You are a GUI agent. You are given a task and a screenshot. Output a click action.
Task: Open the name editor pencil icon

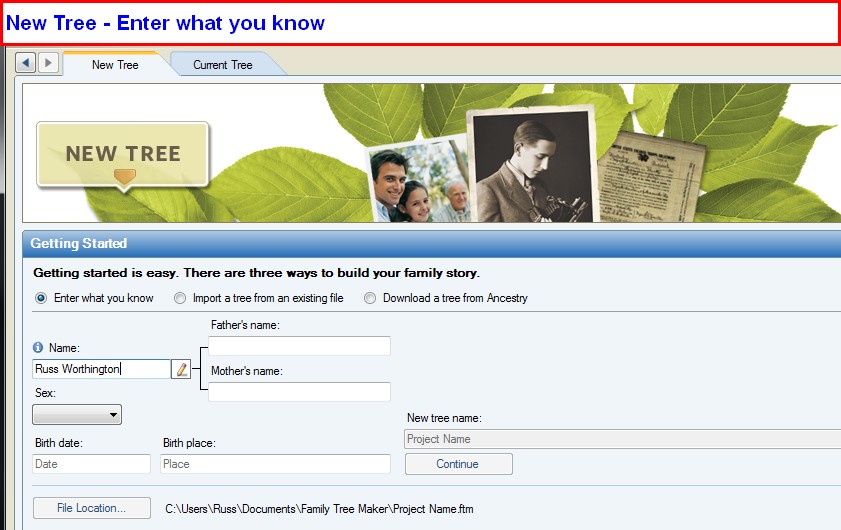pos(181,369)
